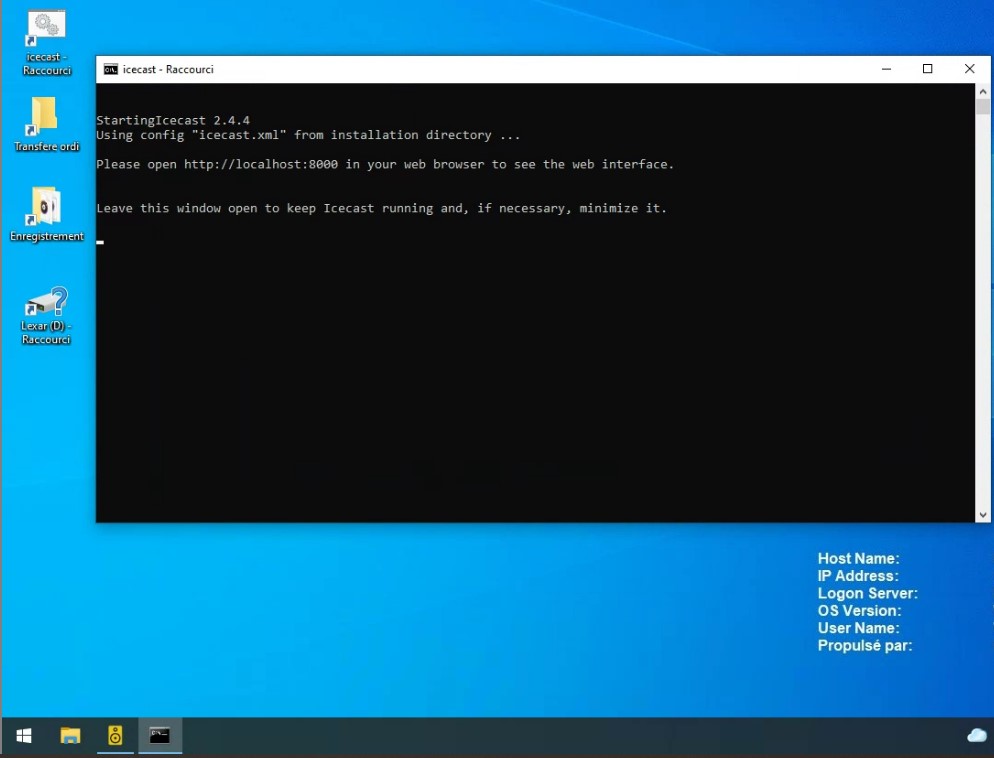994x758 pixels.
Task: Click the 'icecast - Raccourci' window title text
Action: pyautogui.click(x=168, y=69)
